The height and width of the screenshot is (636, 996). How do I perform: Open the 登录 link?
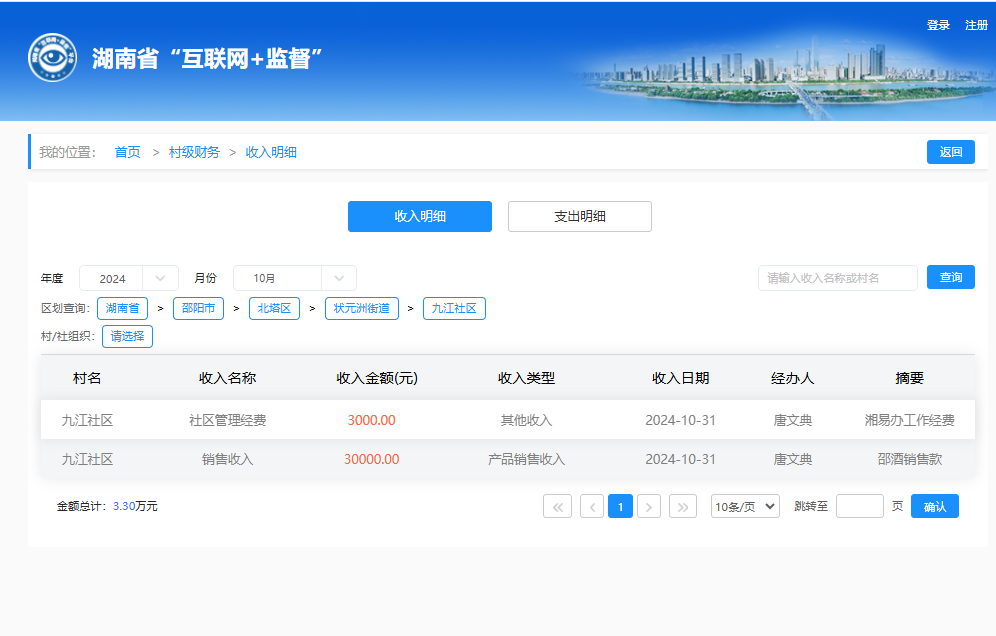point(938,25)
